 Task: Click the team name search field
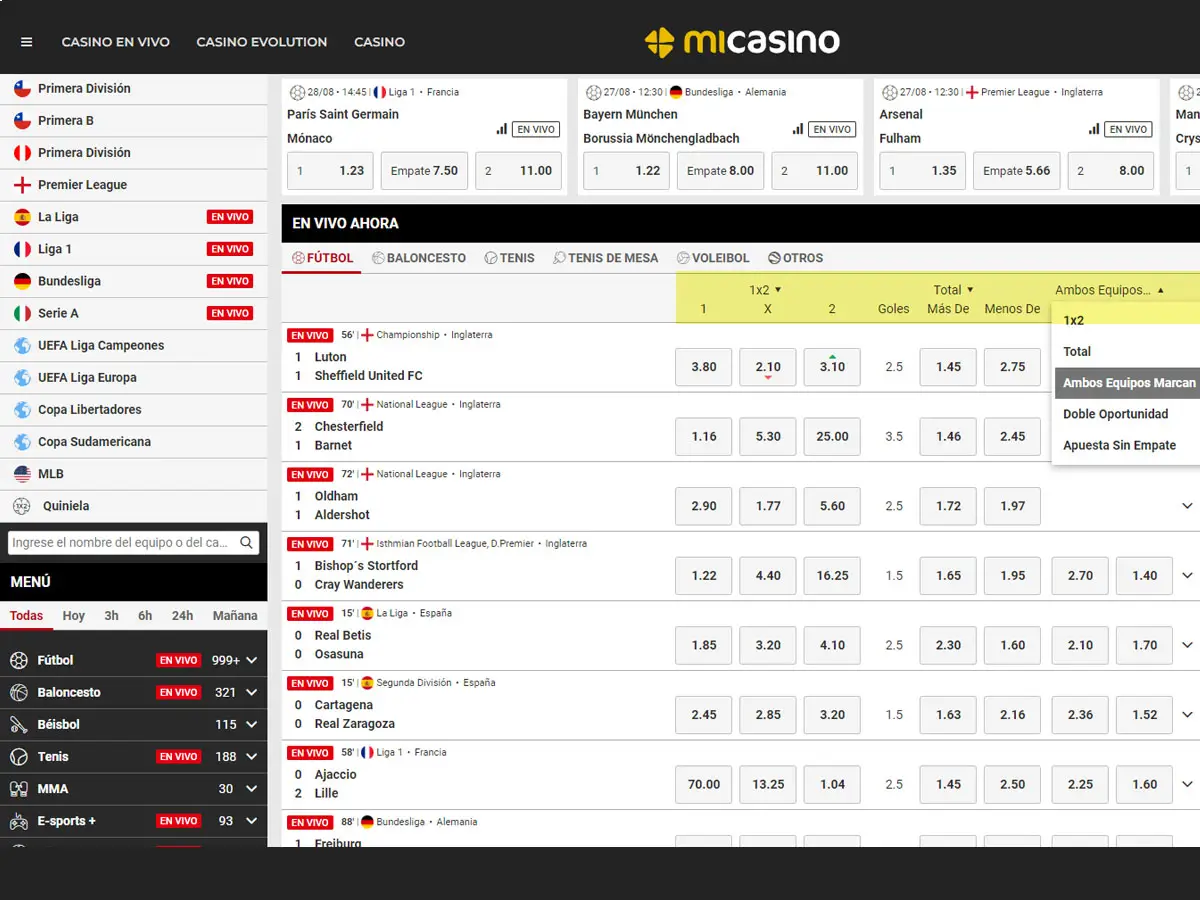pos(133,543)
